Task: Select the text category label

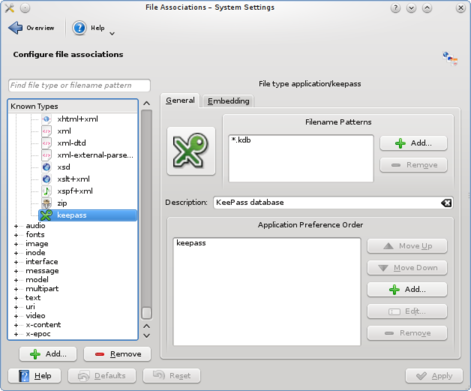Action: click(x=33, y=298)
